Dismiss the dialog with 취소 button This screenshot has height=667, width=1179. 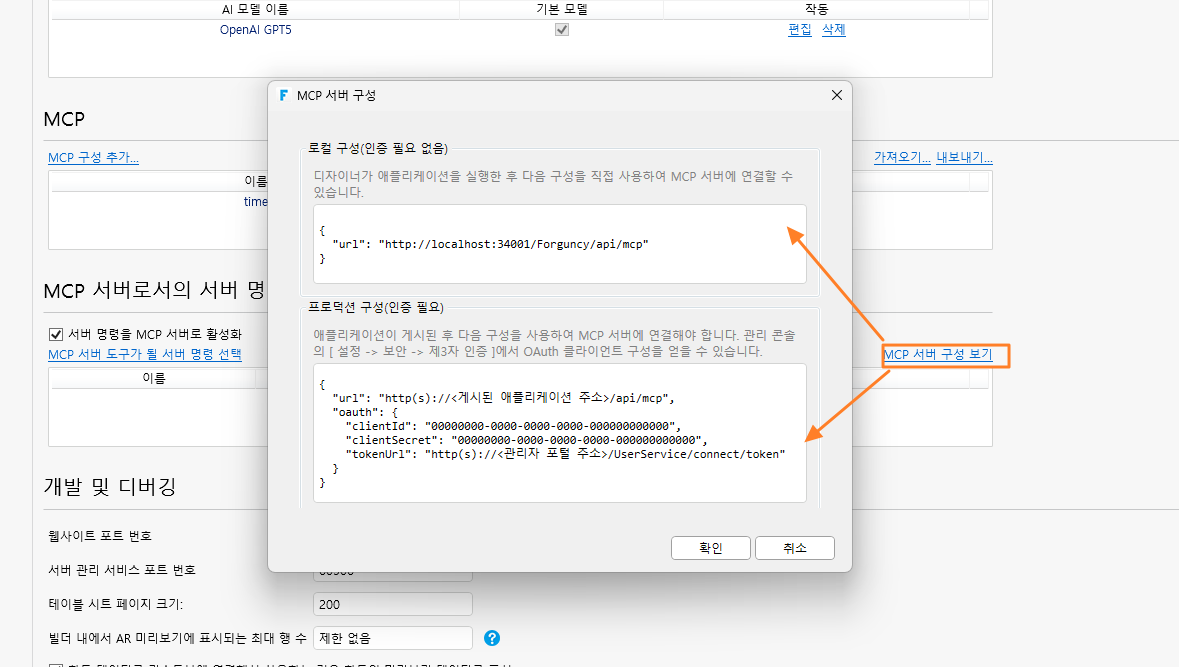click(795, 548)
